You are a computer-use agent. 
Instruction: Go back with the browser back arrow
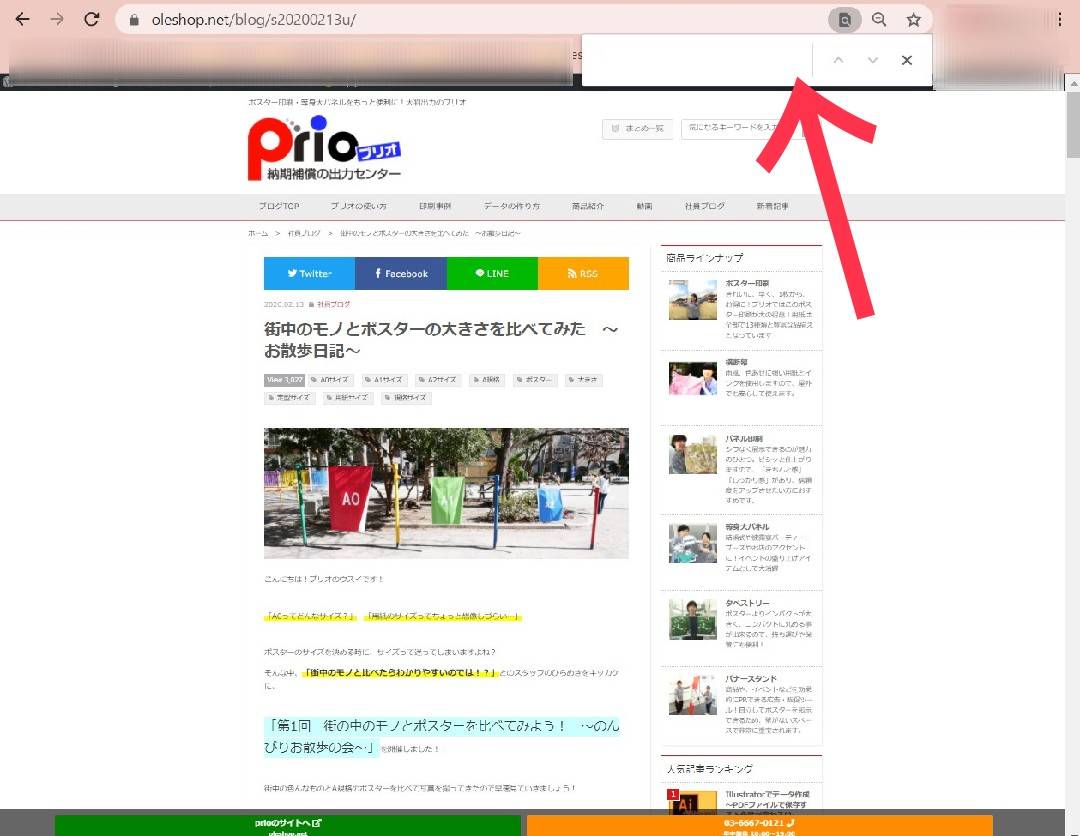point(23,19)
